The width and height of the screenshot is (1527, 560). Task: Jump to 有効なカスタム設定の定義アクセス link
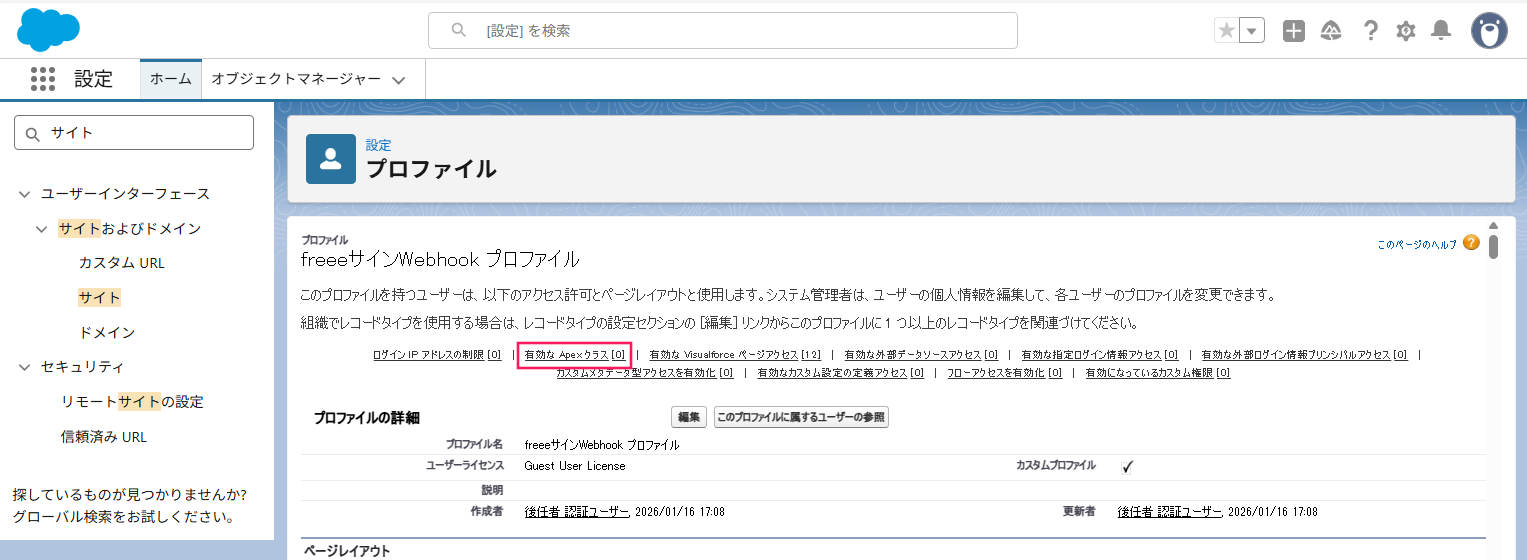pyautogui.click(x=840, y=372)
